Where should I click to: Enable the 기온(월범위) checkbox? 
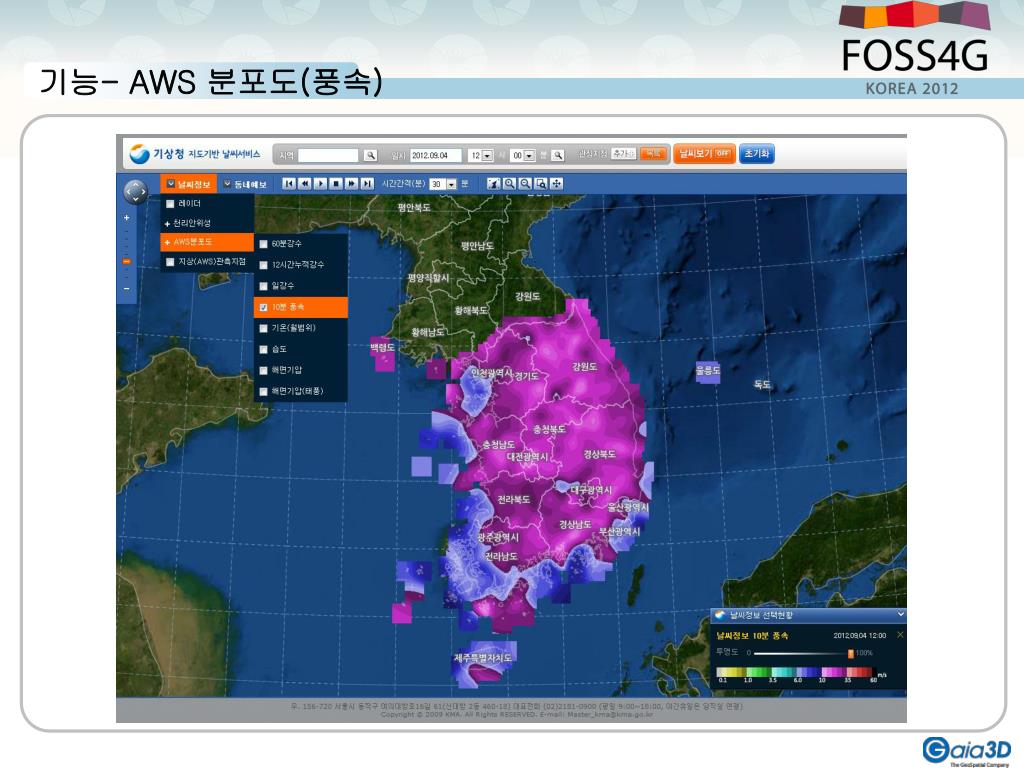263,328
